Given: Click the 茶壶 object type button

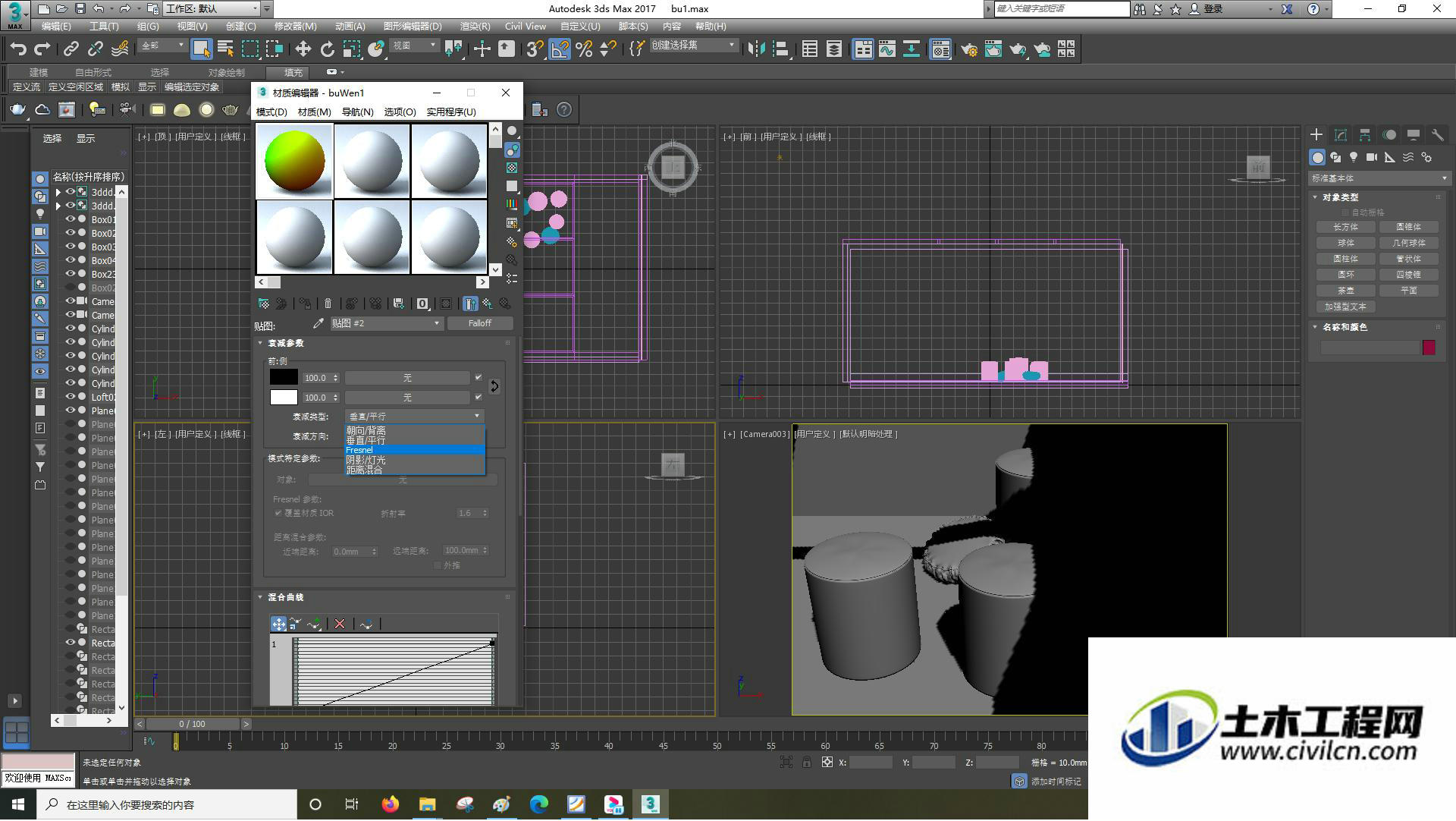Looking at the screenshot, I should 1346,291.
